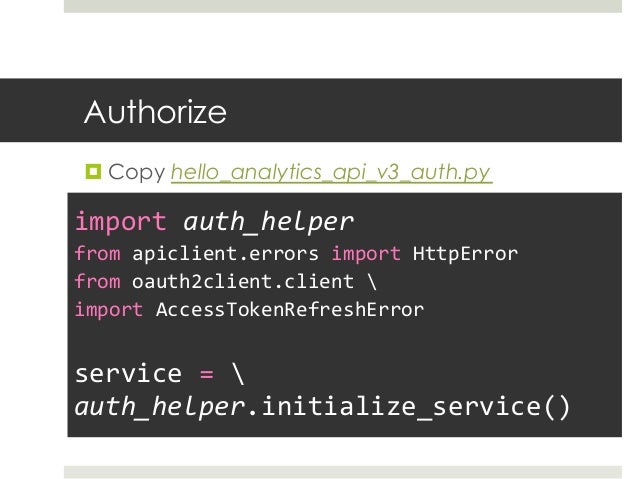
Task: Click the 'import auth_helper' code line
Action: point(214,222)
